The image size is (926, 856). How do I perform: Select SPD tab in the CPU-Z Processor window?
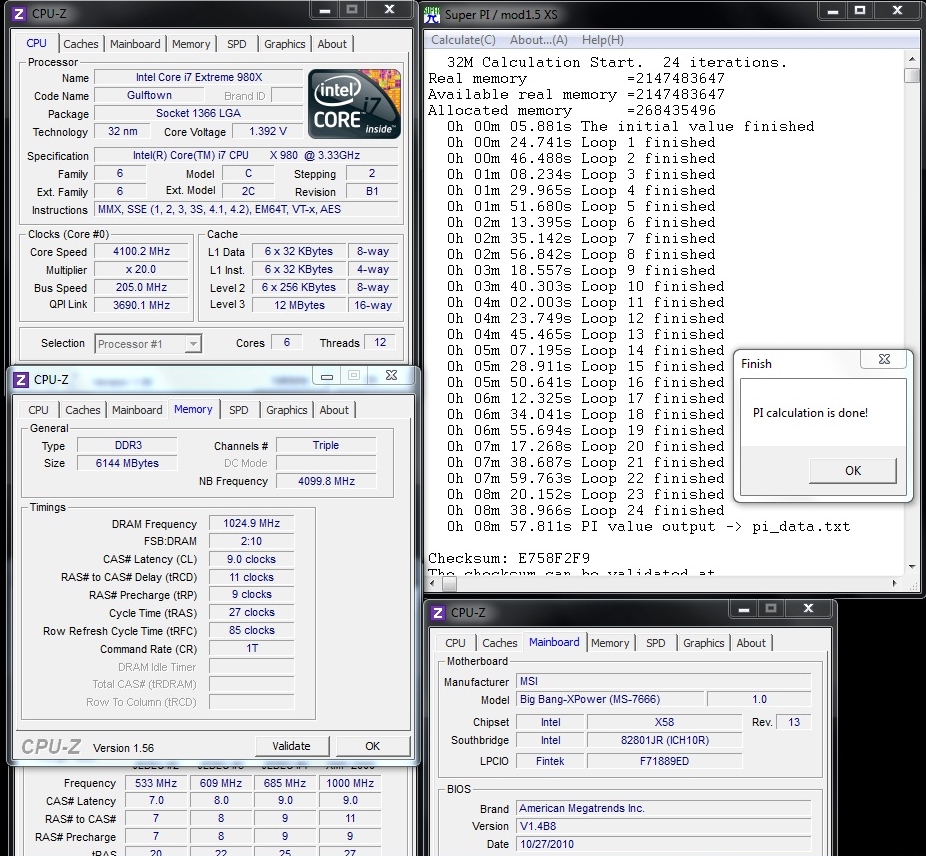click(236, 44)
